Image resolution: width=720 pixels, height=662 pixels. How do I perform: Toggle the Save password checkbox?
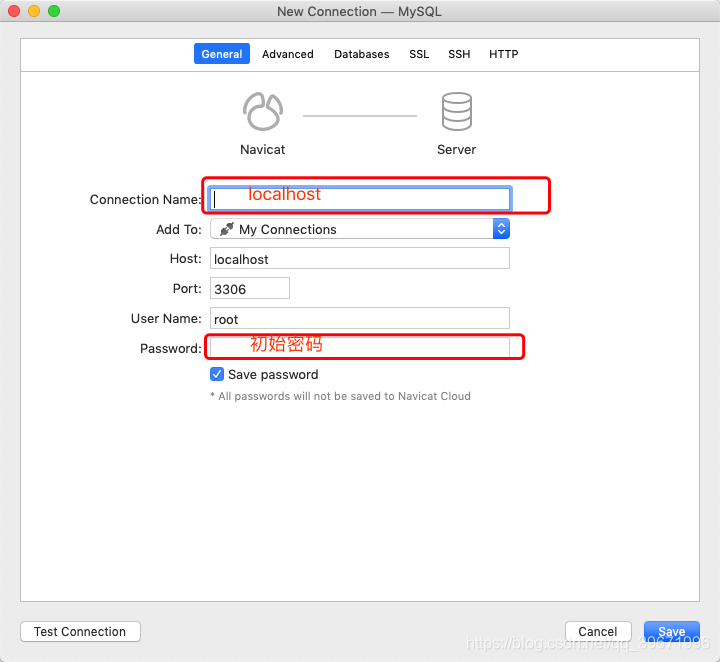(x=217, y=374)
